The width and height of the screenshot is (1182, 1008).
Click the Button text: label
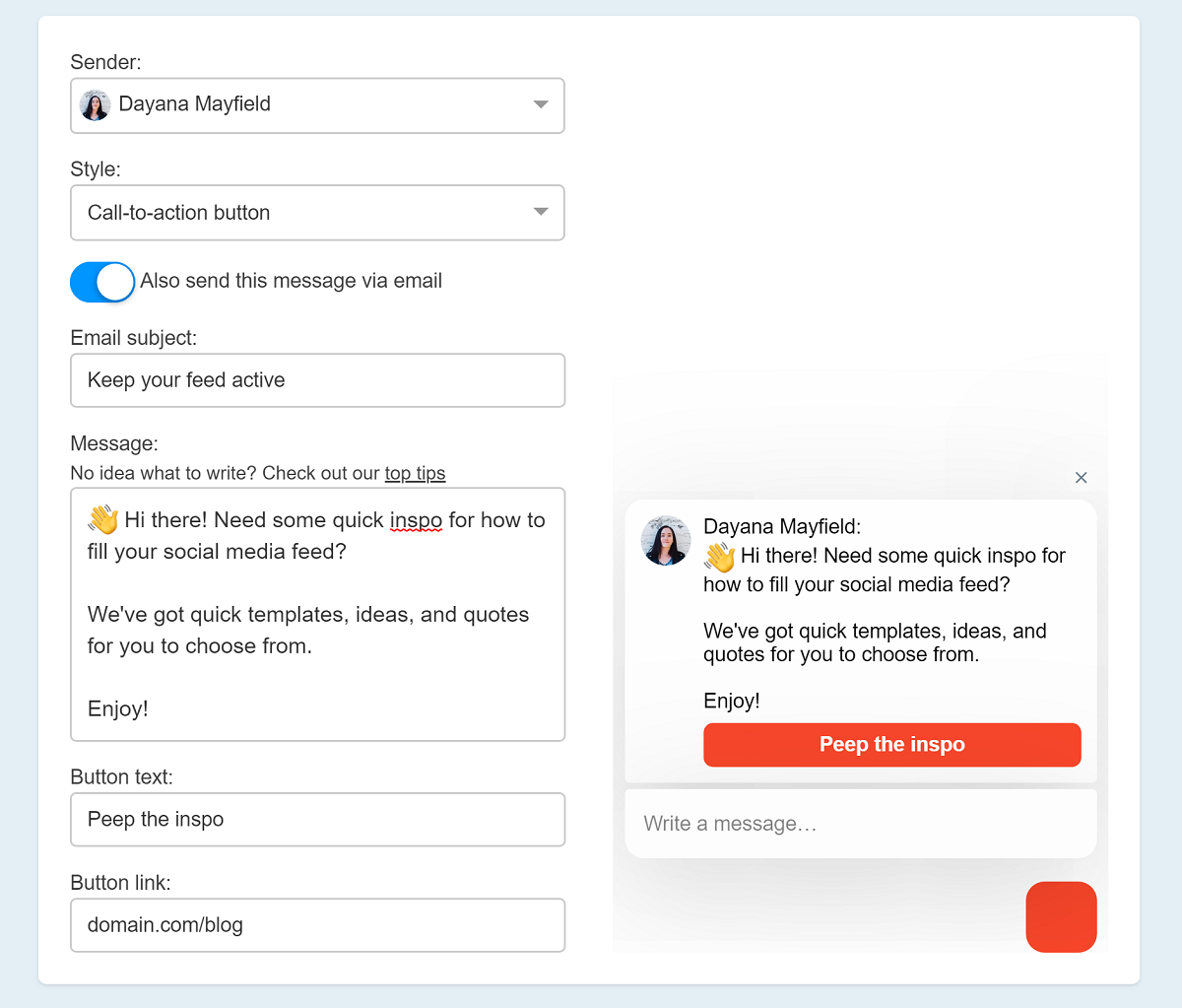coord(122,777)
